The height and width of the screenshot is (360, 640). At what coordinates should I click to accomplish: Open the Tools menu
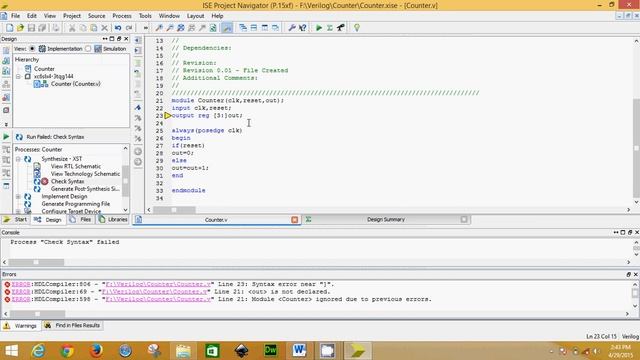[145, 16]
